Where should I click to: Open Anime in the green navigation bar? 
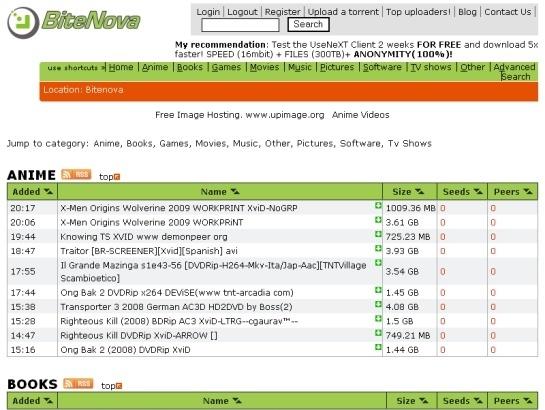pyautogui.click(x=155, y=67)
